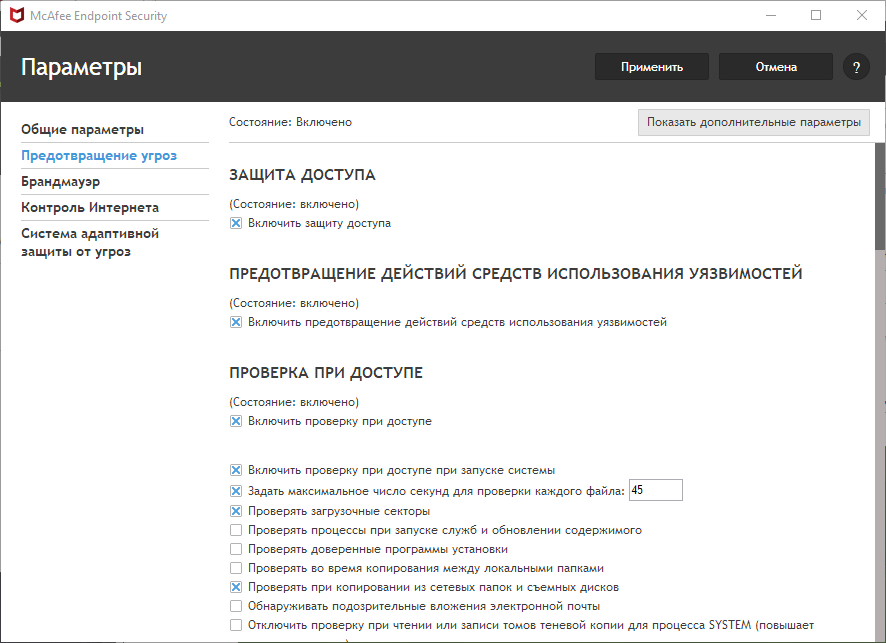
Task: Click the Параметры page title
Action: click(x=81, y=67)
